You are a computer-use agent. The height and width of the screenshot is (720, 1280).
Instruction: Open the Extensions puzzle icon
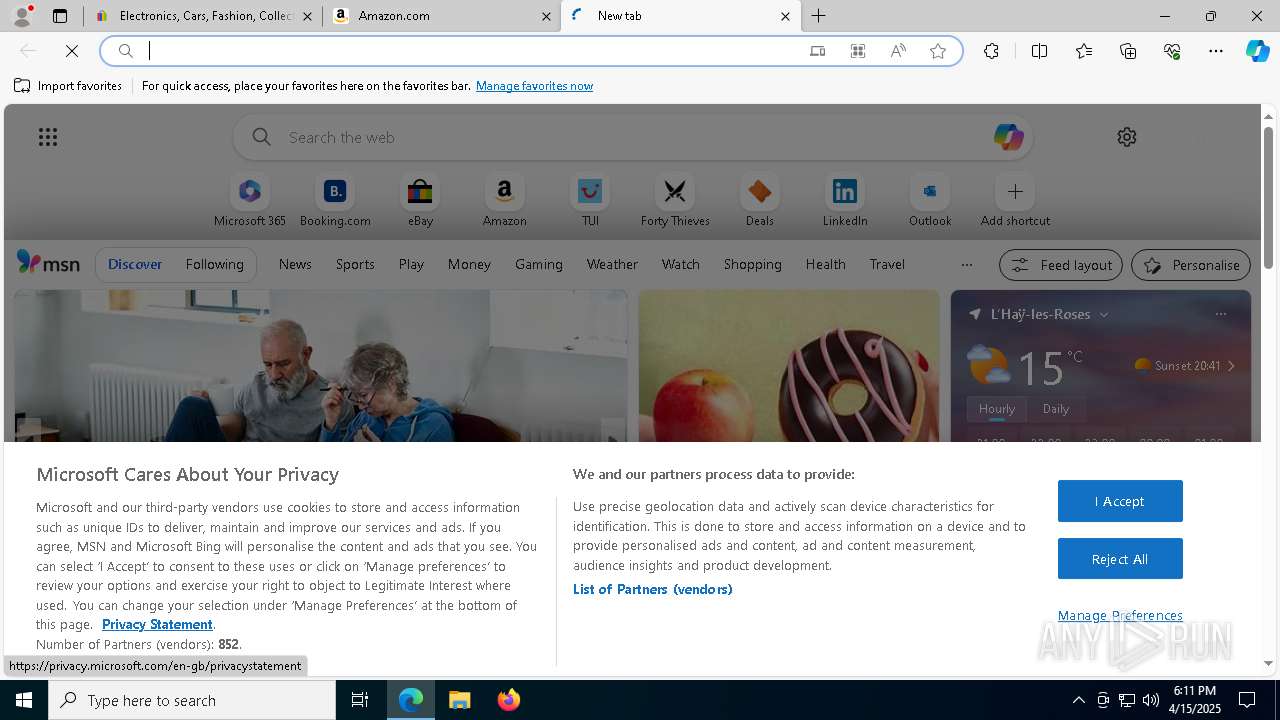(991, 51)
